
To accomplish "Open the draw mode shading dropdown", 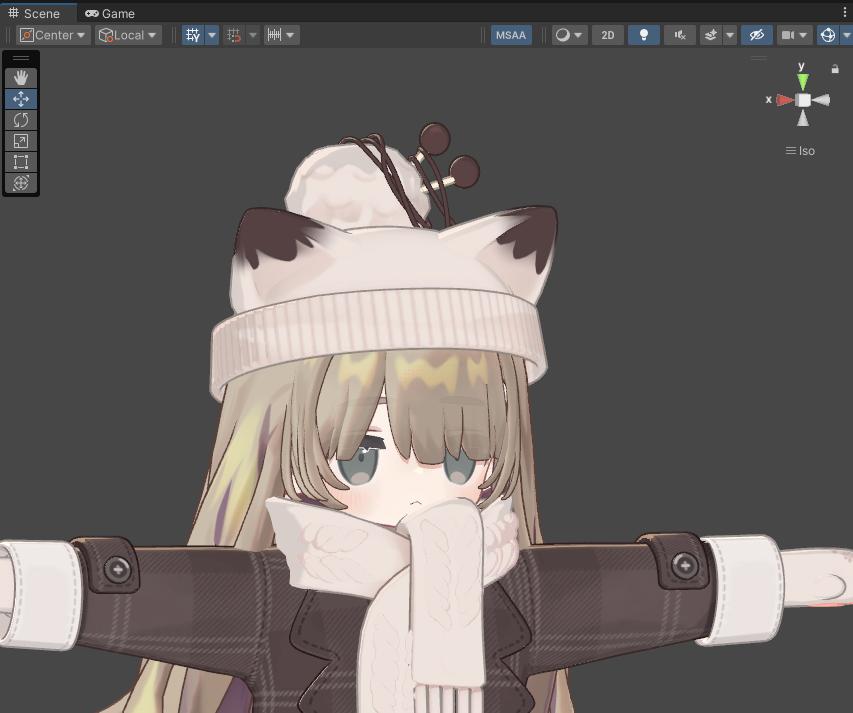I will coord(569,35).
